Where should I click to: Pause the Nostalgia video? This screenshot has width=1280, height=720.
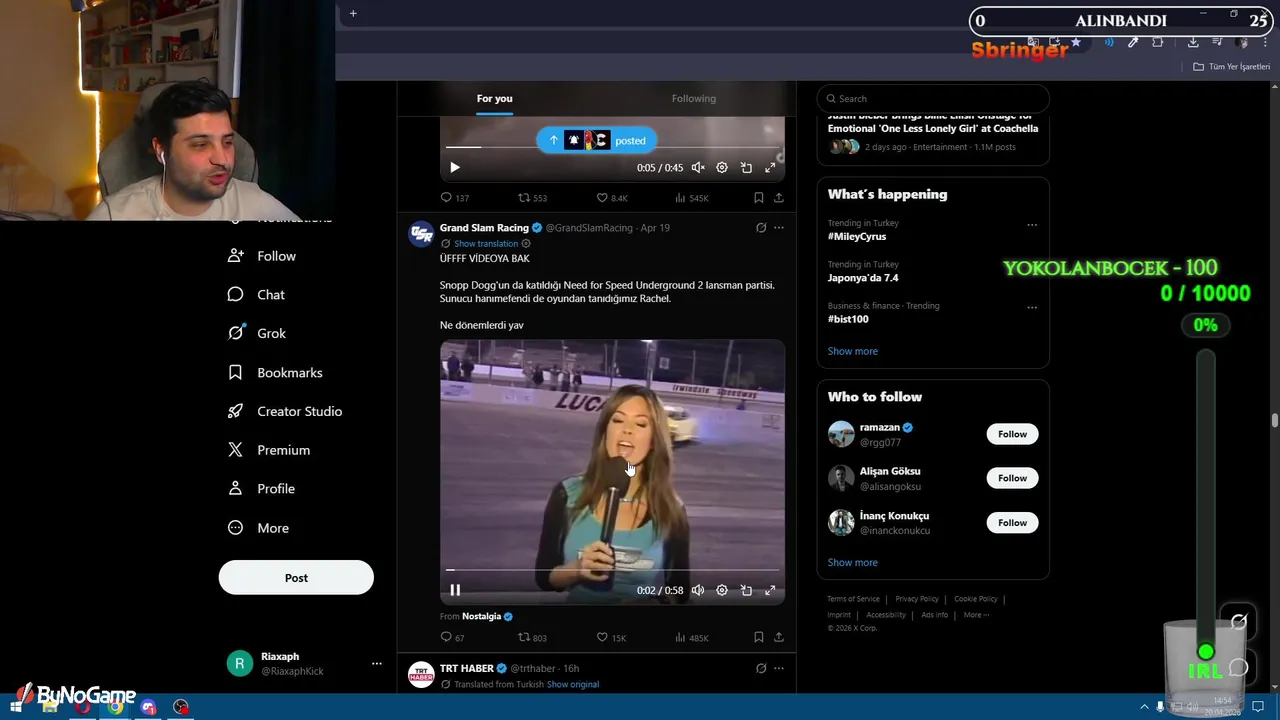455,591
